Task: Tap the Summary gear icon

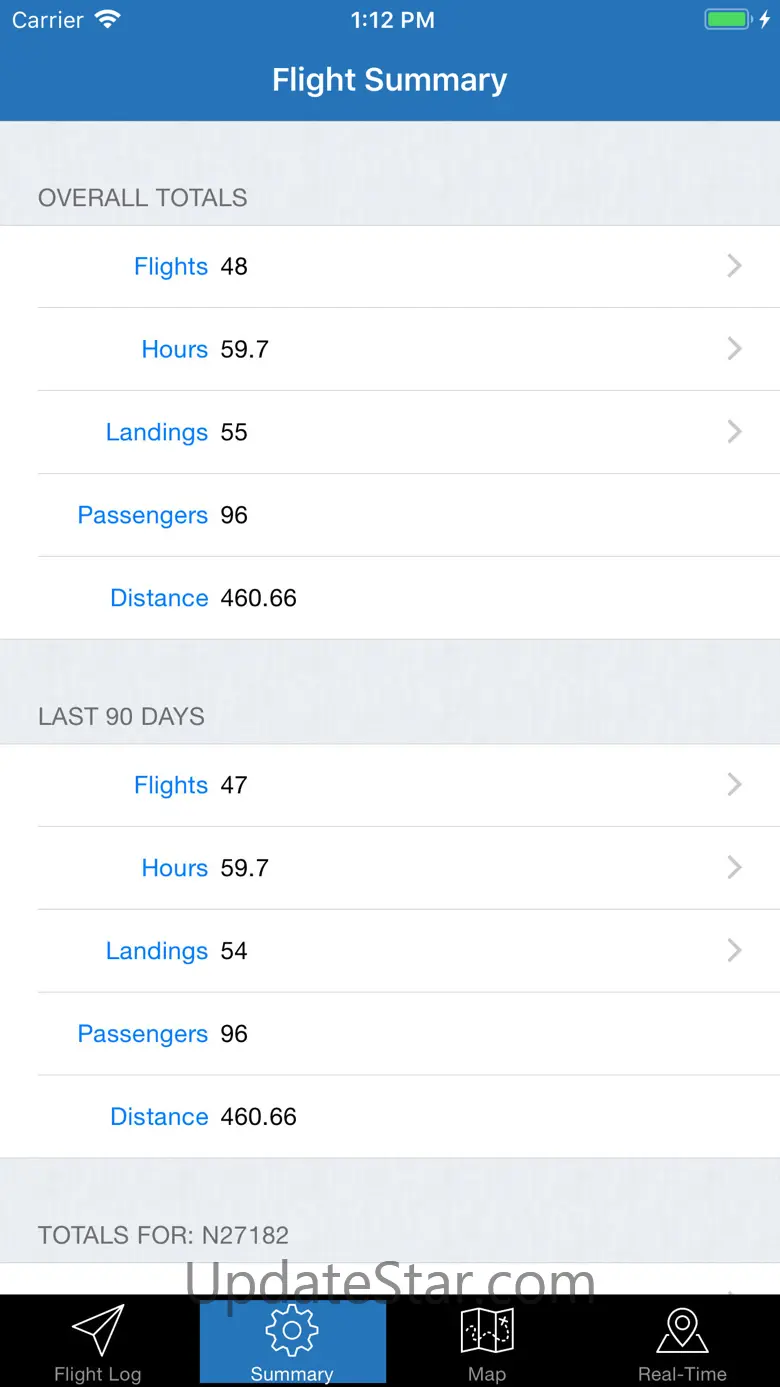Action: click(x=292, y=1330)
